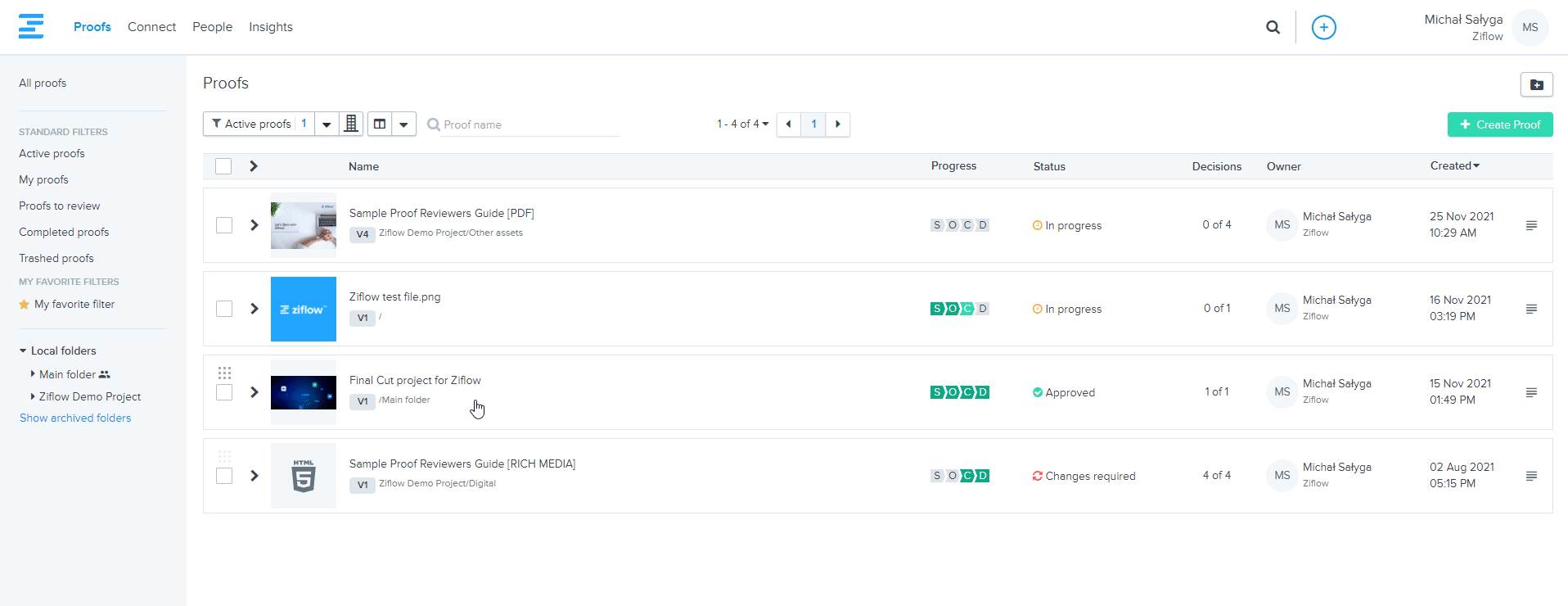Expand the Final Cut project row chevron
This screenshot has height=606, width=1568.
(255, 392)
